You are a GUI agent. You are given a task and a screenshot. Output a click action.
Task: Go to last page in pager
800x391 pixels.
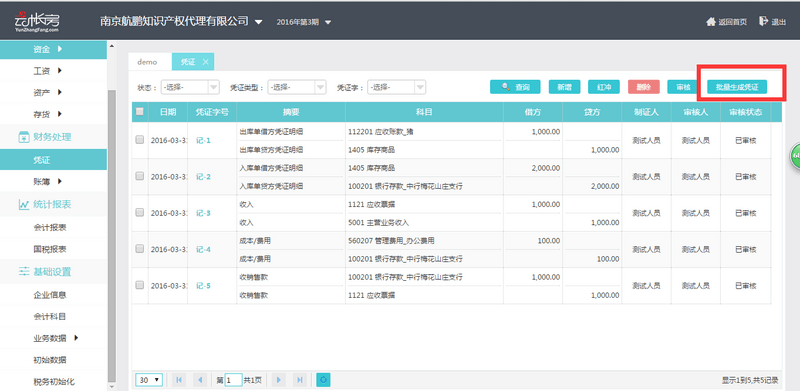(300, 380)
